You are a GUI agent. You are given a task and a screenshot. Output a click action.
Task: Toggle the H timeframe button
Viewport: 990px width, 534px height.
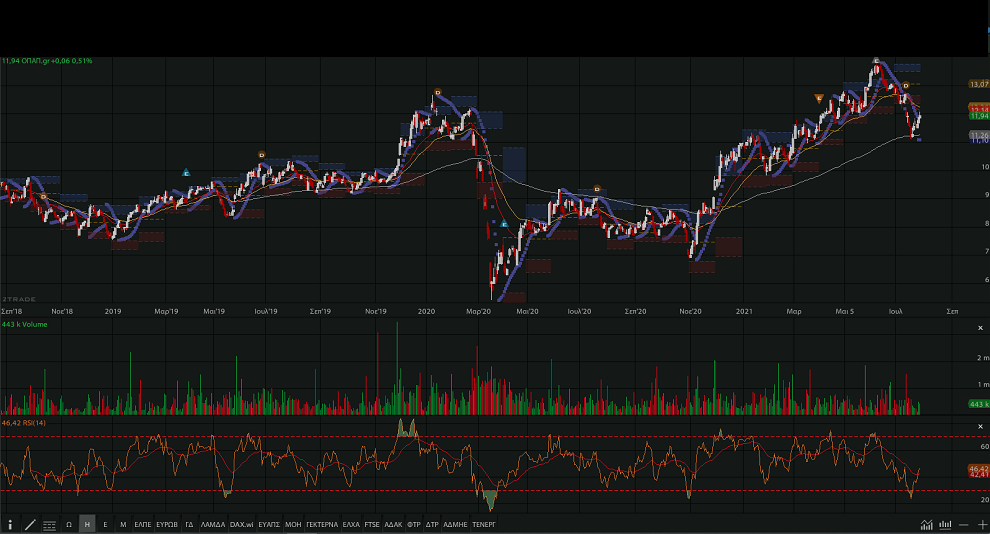pyautogui.click(x=87, y=524)
